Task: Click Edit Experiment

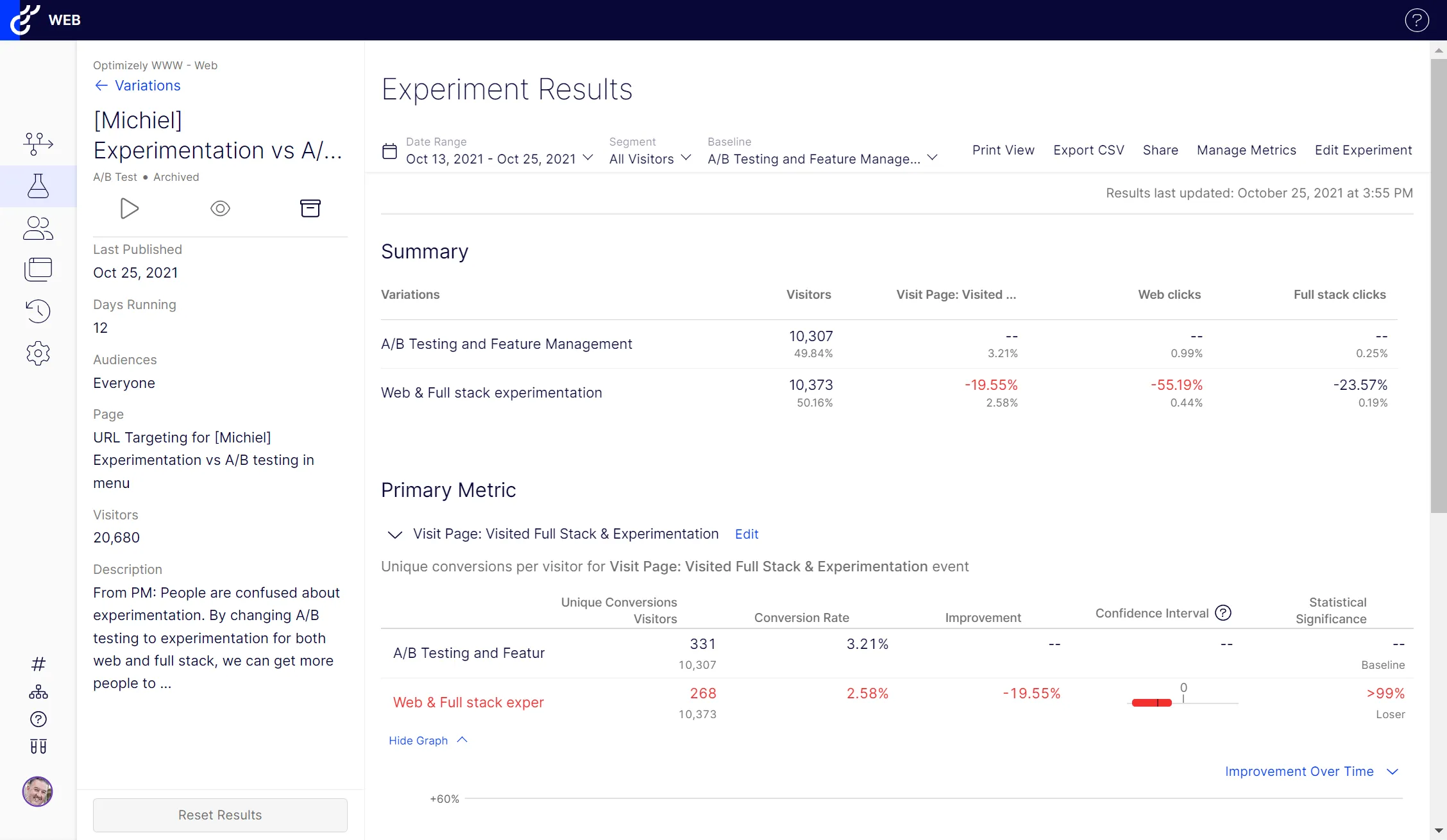Action: pyautogui.click(x=1363, y=150)
